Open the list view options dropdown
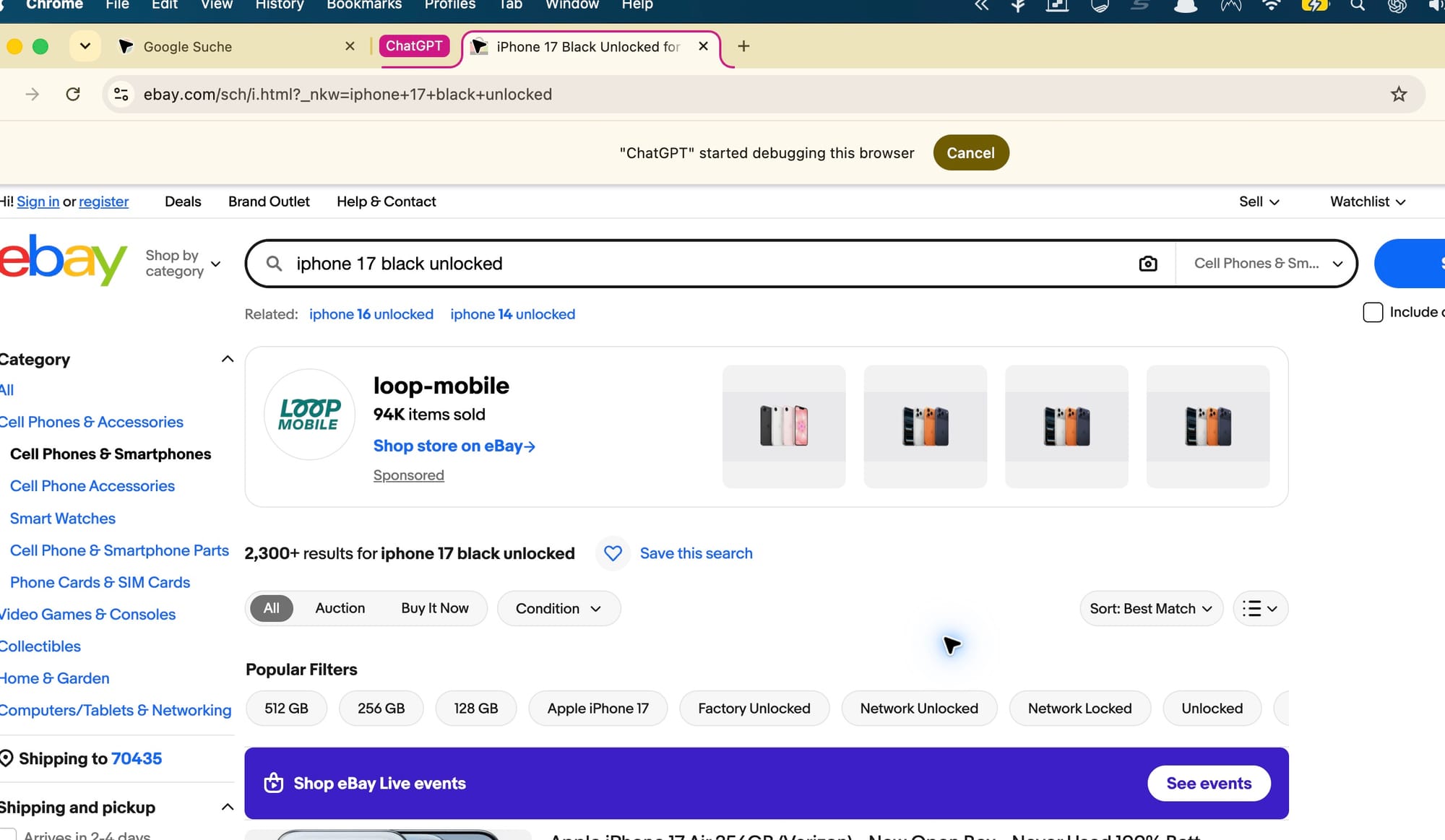Screen dimensions: 1445x840 1260,608
